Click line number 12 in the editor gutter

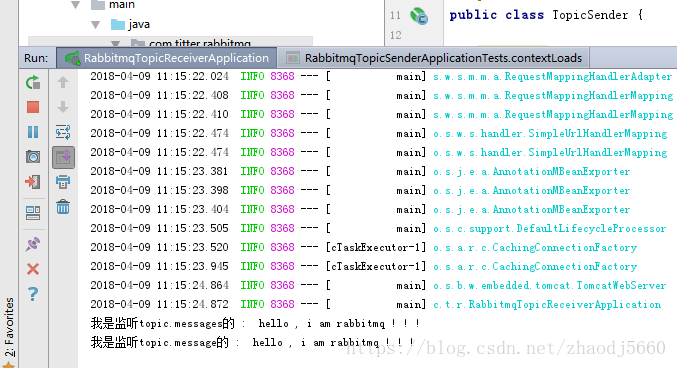[x=395, y=35]
